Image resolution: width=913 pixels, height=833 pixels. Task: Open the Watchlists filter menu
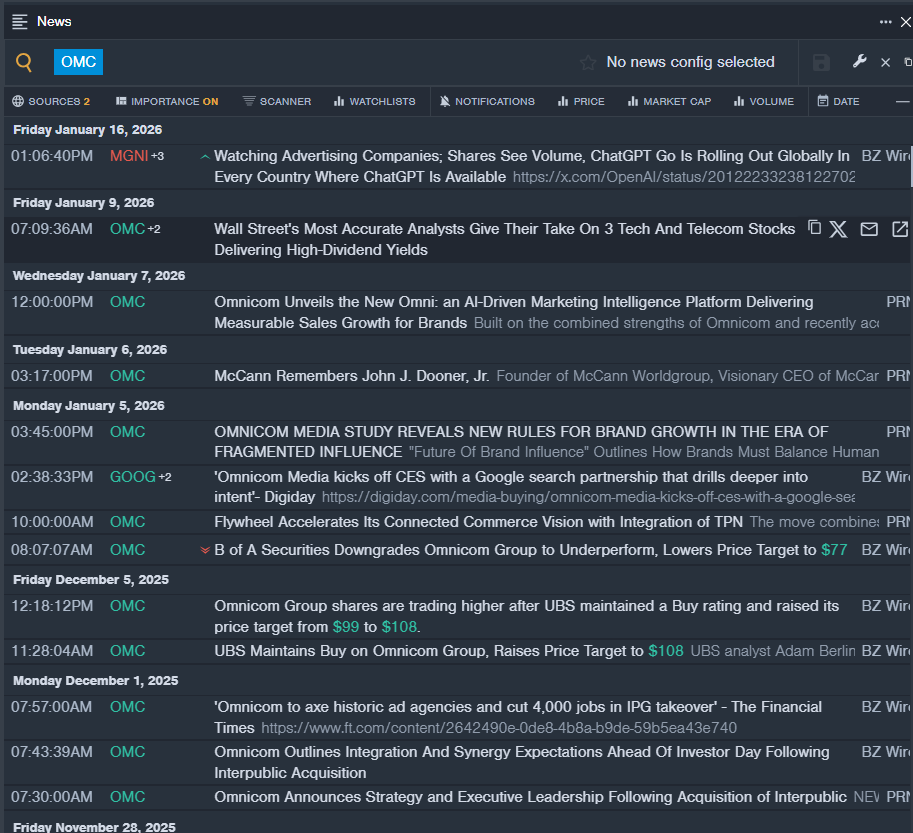pyautogui.click(x=374, y=101)
